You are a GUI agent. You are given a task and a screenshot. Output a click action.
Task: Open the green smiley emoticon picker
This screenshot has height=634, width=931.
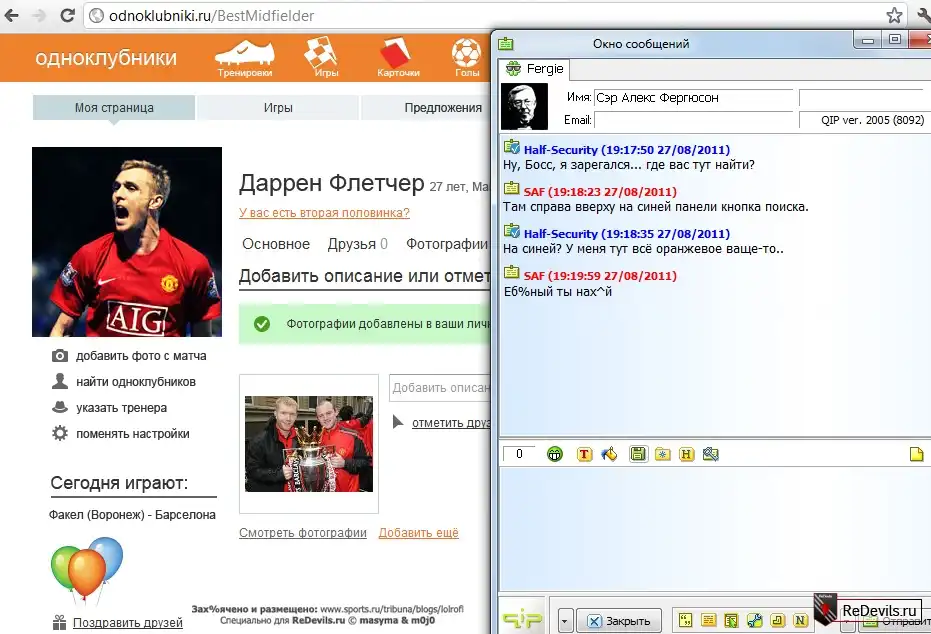coord(555,454)
